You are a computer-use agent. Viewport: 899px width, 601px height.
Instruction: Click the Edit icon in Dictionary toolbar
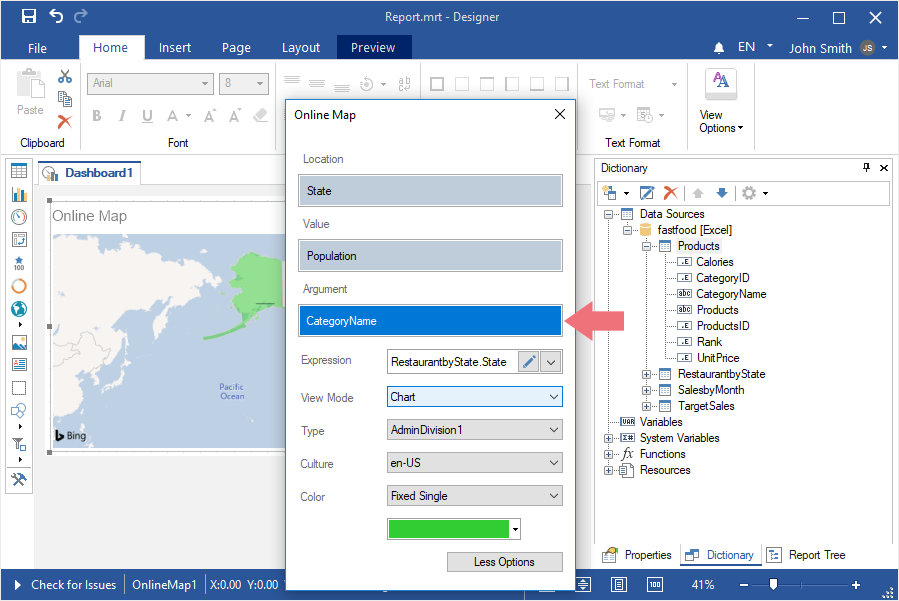click(647, 193)
